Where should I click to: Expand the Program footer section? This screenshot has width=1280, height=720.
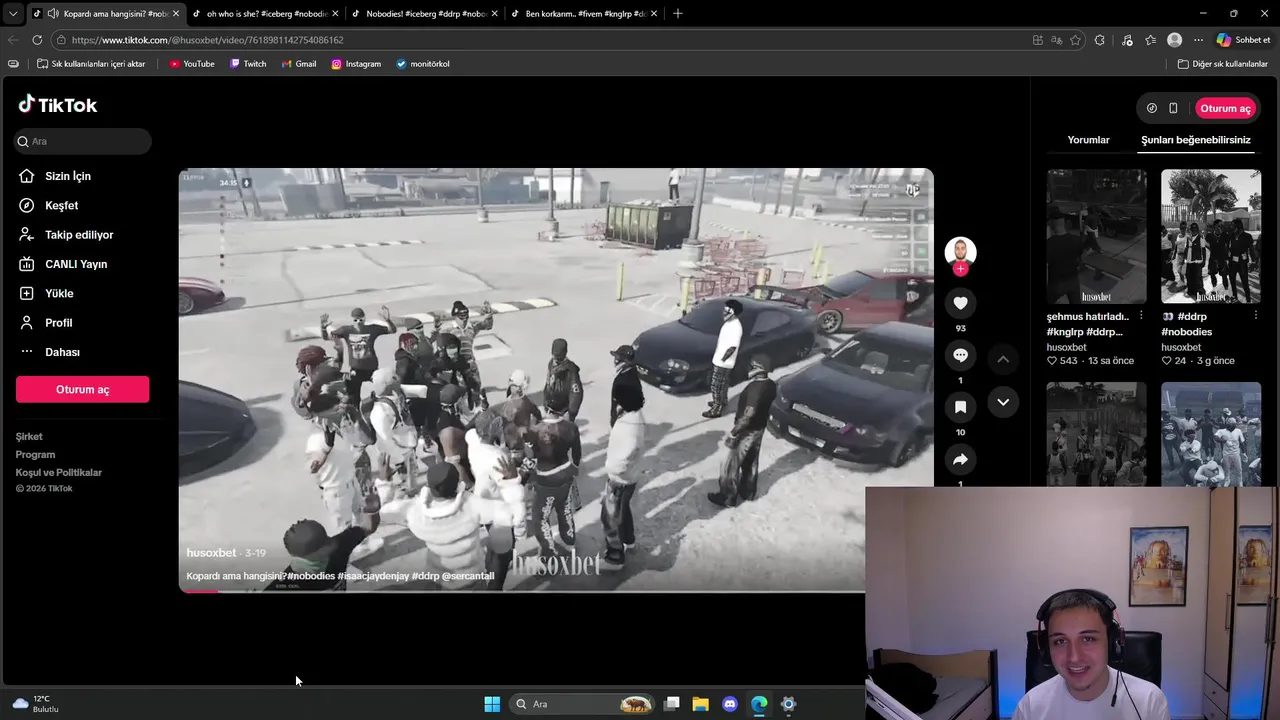pos(35,454)
